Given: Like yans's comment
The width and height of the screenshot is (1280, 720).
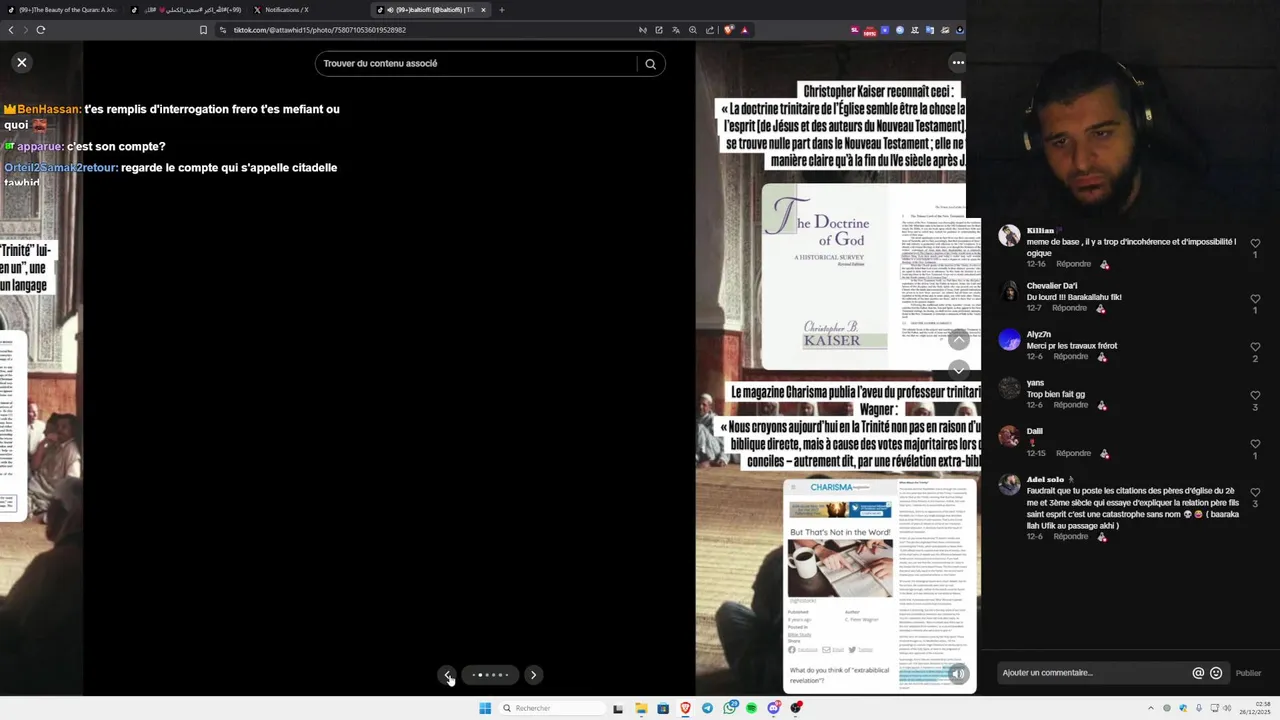Looking at the screenshot, I should click(1255, 395).
